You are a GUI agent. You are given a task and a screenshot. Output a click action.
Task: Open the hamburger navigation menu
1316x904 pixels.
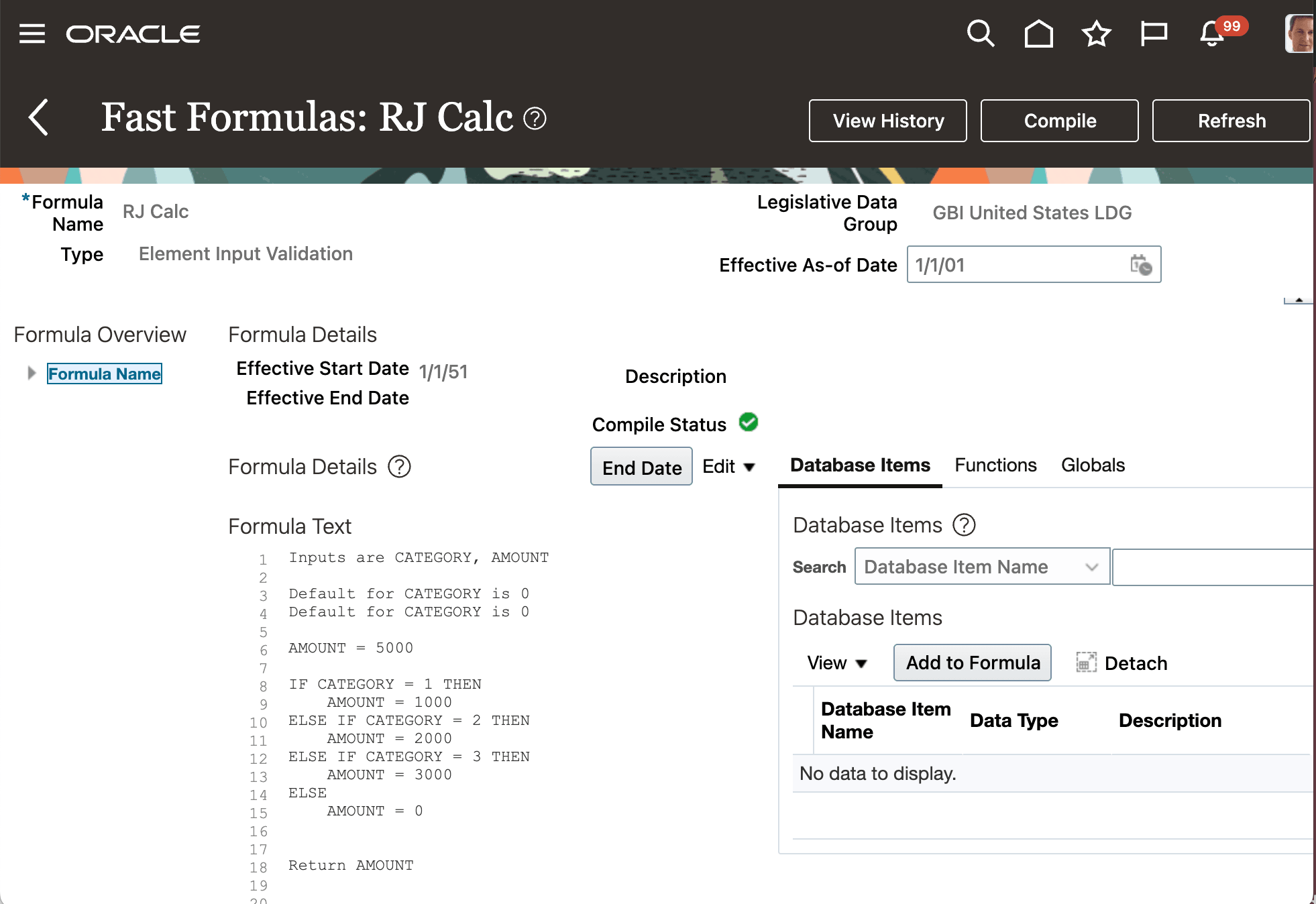(32, 34)
